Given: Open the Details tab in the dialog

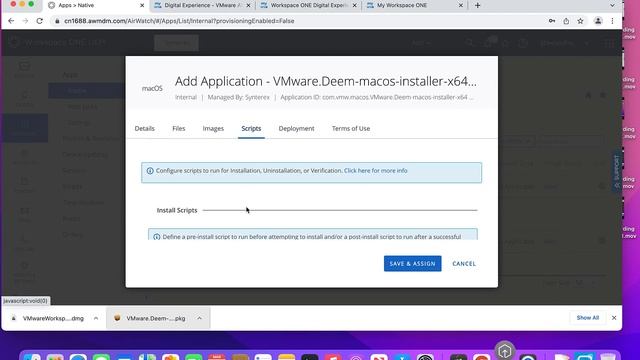Looking at the screenshot, I should (x=144, y=129).
